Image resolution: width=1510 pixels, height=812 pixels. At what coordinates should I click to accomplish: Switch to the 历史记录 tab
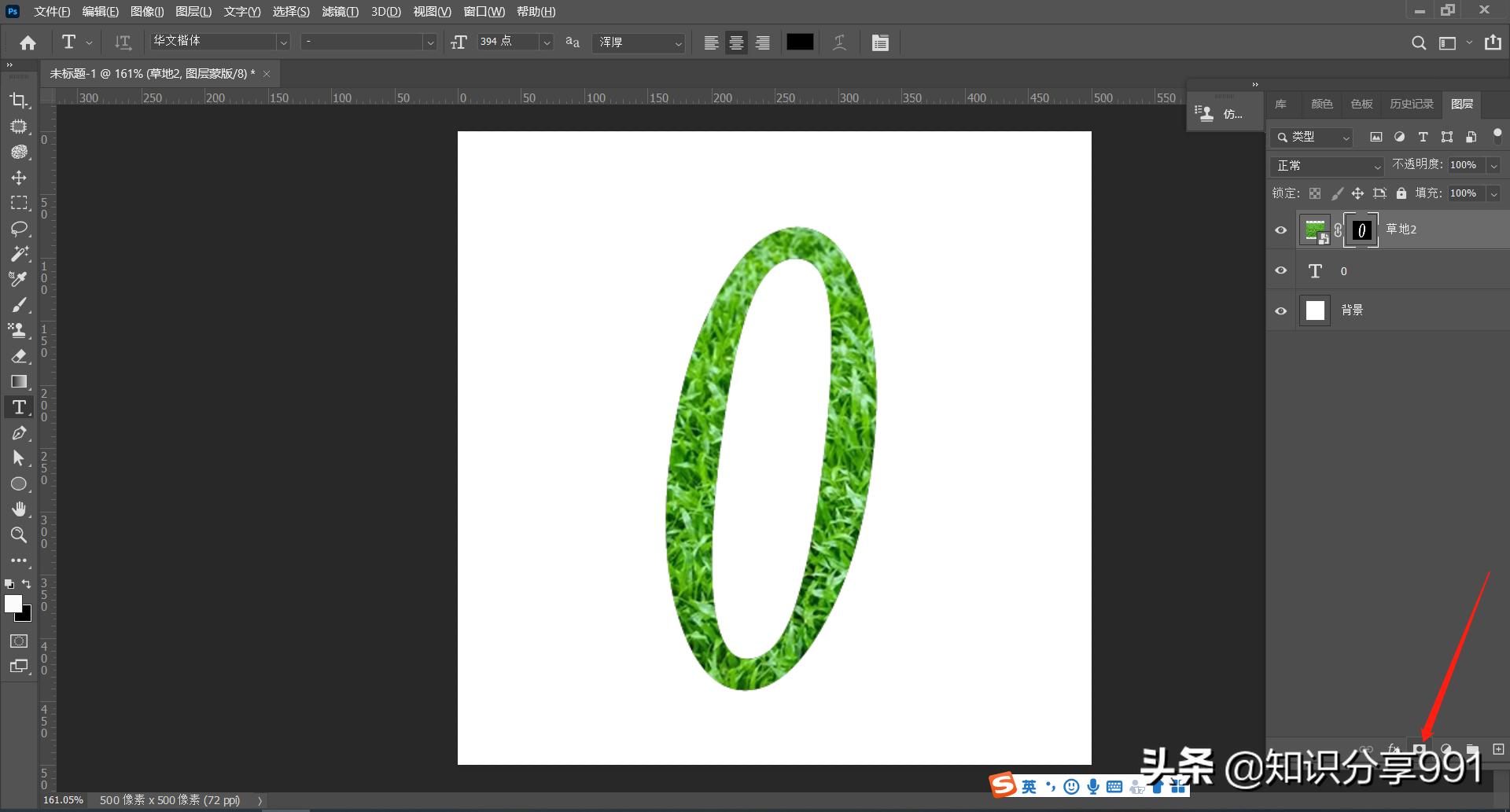[1411, 104]
